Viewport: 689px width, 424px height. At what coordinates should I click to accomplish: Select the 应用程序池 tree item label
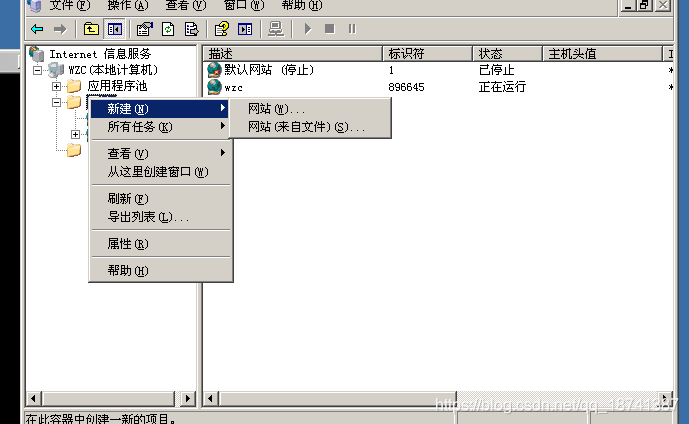point(117,86)
